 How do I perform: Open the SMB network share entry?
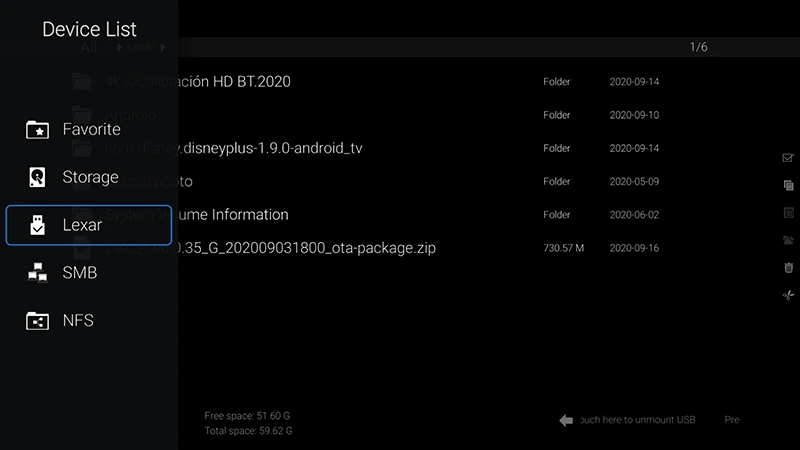pos(89,272)
